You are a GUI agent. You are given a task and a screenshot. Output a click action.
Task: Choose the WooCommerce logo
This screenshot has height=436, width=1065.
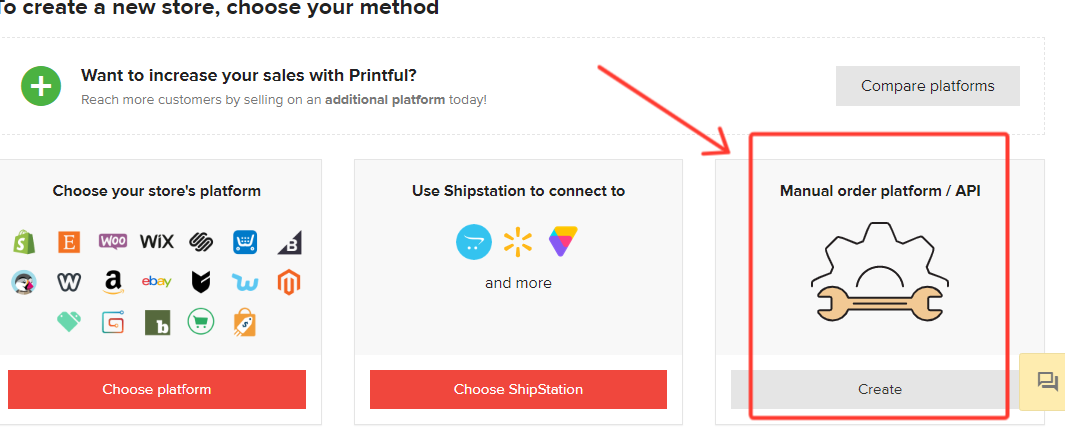click(x=113, y=241)
